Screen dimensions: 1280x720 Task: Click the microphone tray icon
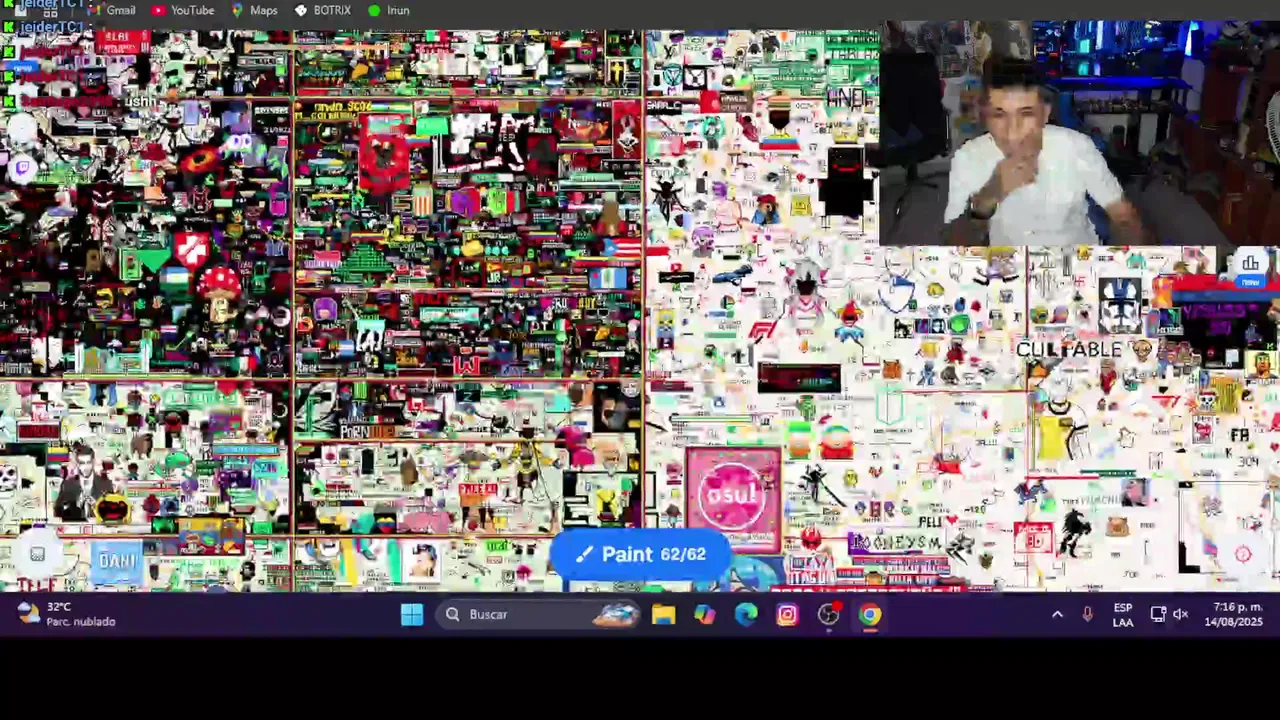[x=1087, y=614]
